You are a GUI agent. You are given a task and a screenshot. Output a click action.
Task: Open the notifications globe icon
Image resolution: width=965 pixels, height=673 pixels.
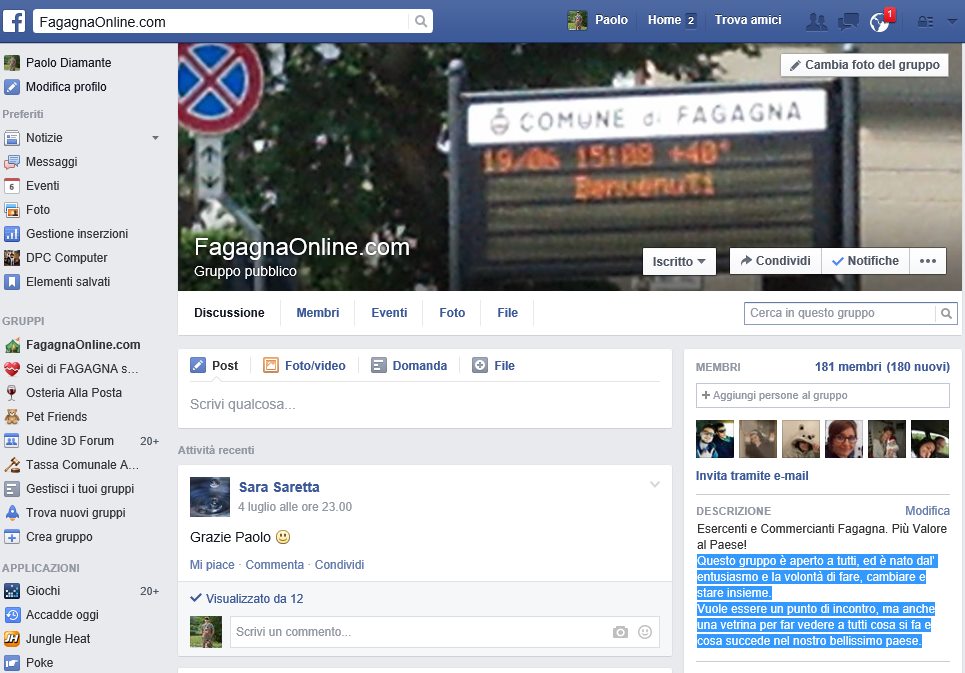(x=879, y=22)
